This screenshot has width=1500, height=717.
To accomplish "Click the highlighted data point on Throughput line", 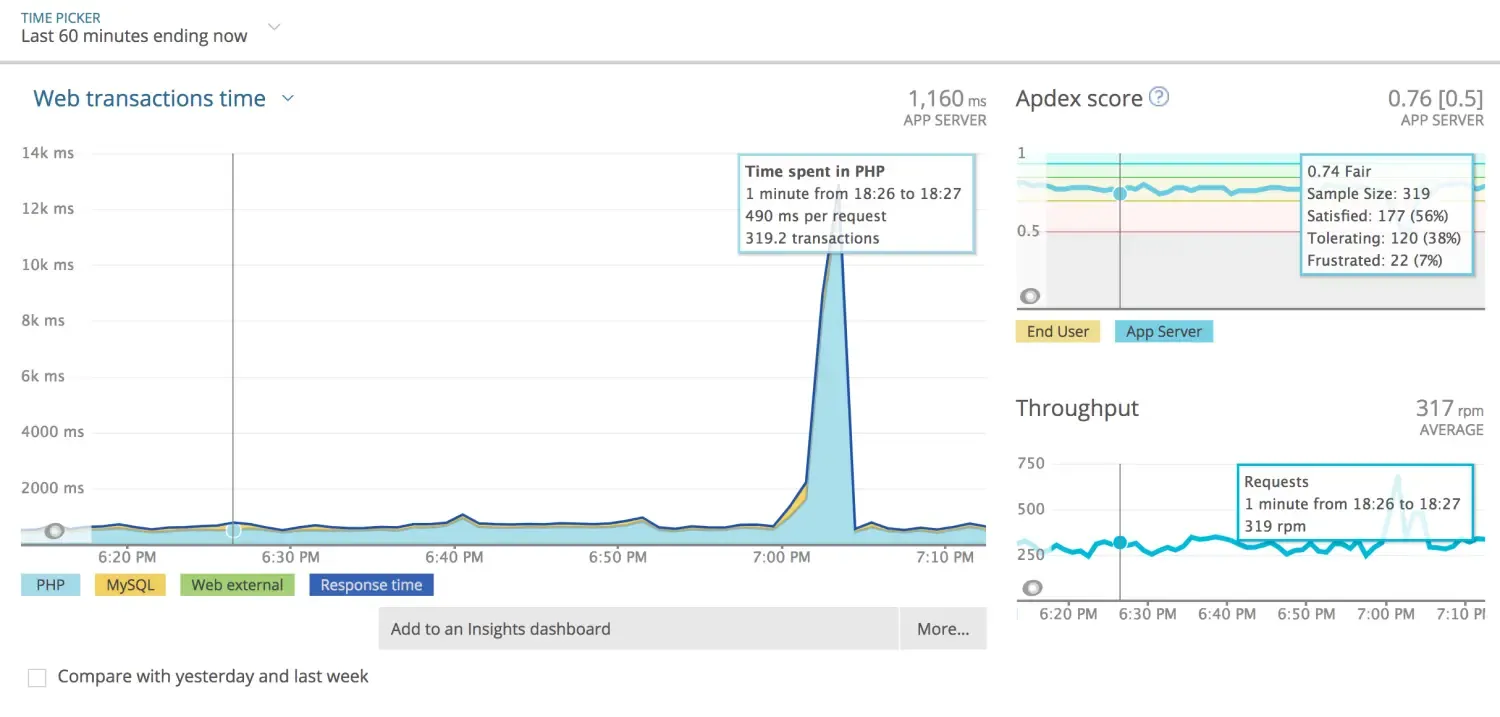I will click(x=1120, y=542).
